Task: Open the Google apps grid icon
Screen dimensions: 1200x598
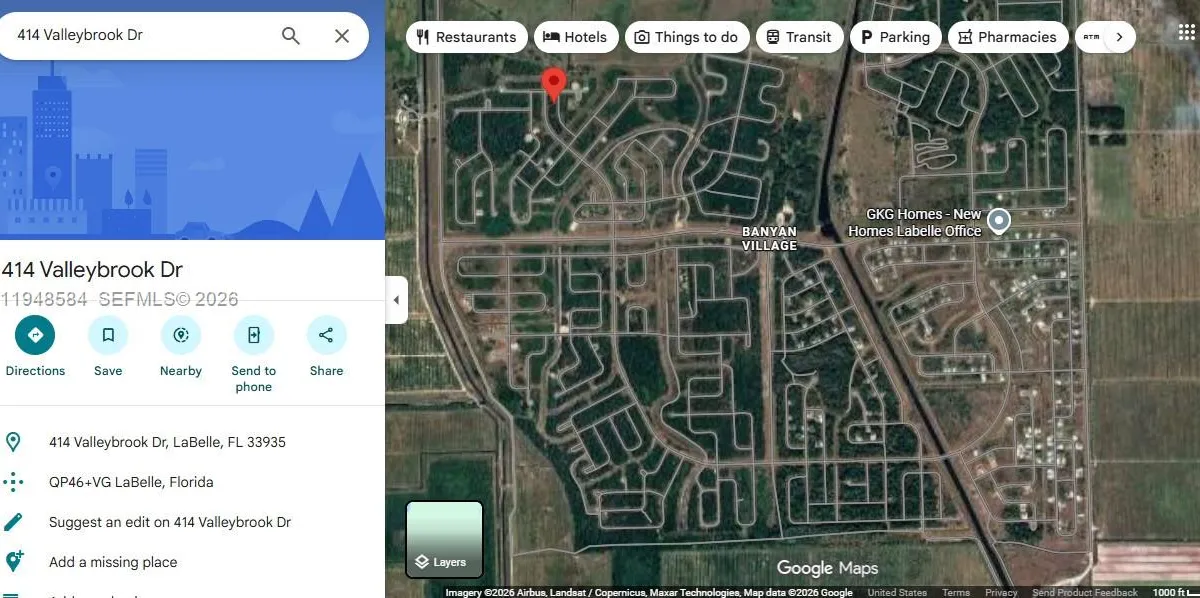Action: tap(1186, 33)
